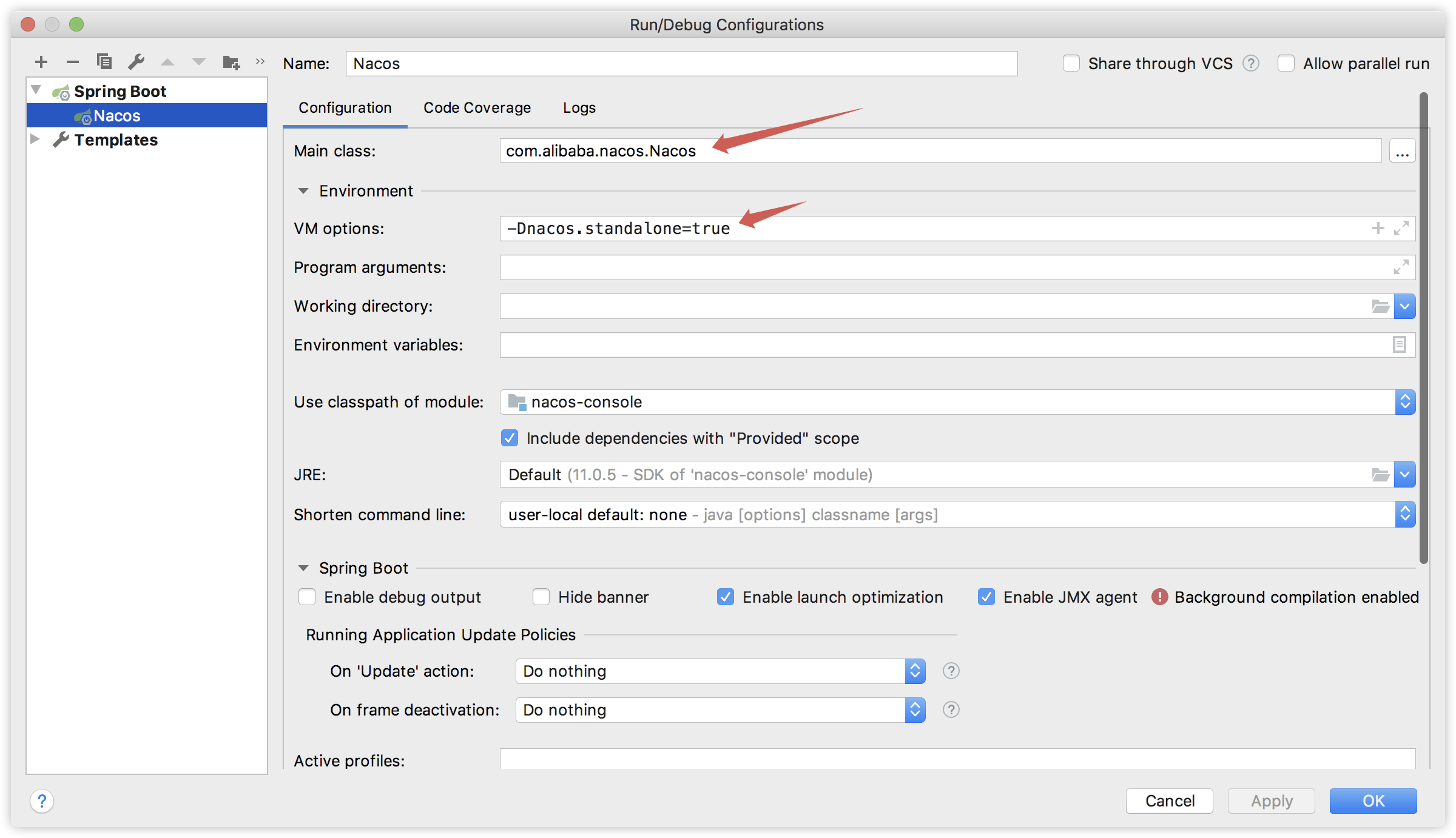Open the On 'Update' action dropdown
The image size is (1456, 838).
pos(915,671)
